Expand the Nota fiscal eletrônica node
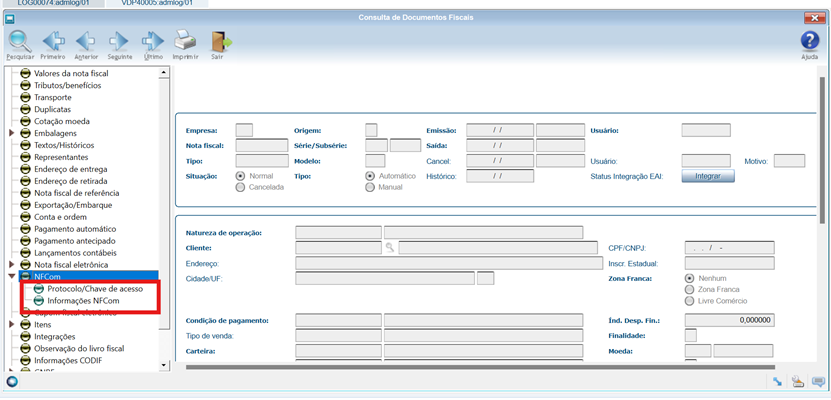 [12, 264]
